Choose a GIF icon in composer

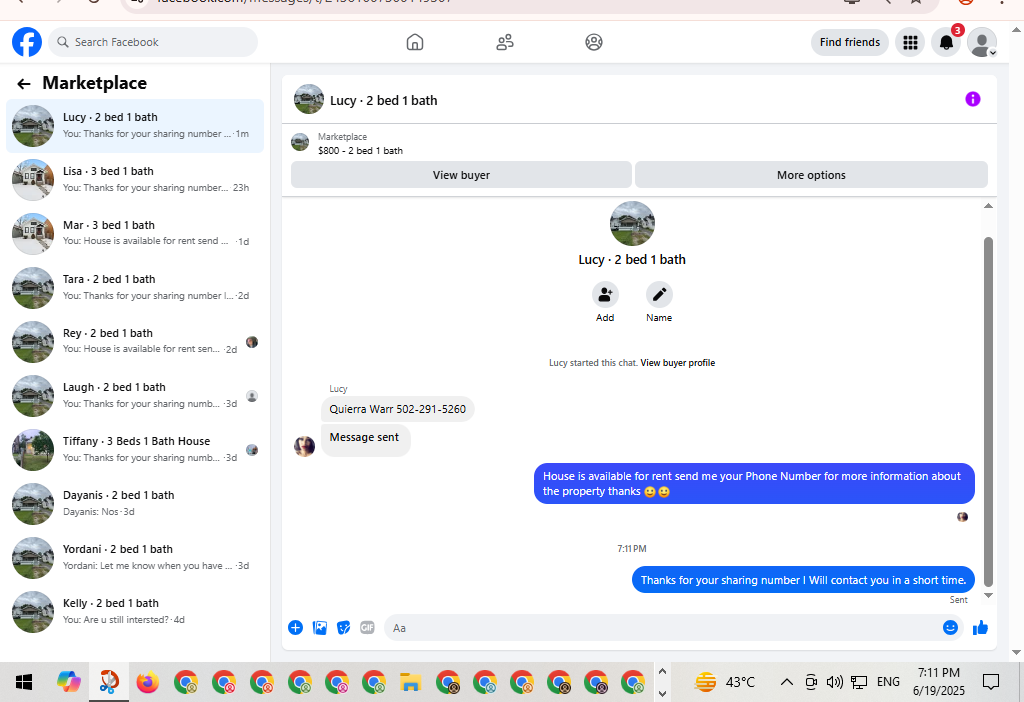click(x=368, y=628)
